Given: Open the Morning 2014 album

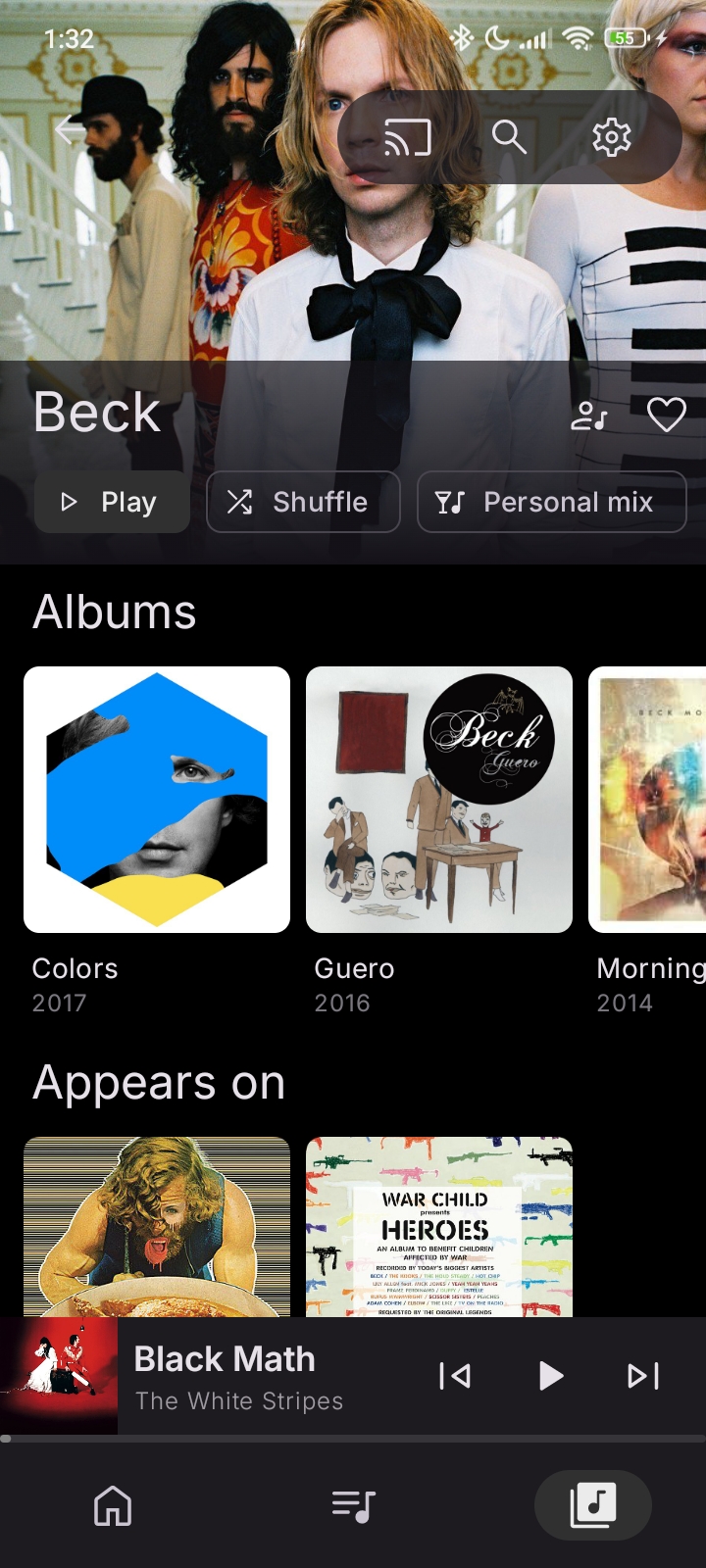Looking at the screenshot, I should [x=647, y=800].
